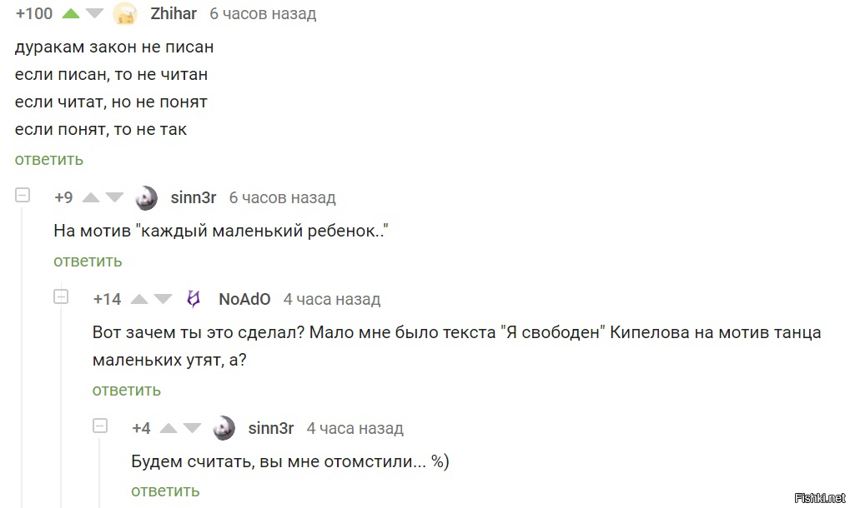Downvote Zhihar's top comment
The height and width of the screenshot is (508, 850).
(x=94, y=14)
